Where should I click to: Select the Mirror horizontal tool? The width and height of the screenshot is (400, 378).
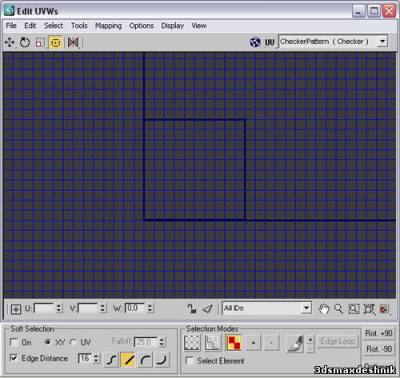coord(73,42)
